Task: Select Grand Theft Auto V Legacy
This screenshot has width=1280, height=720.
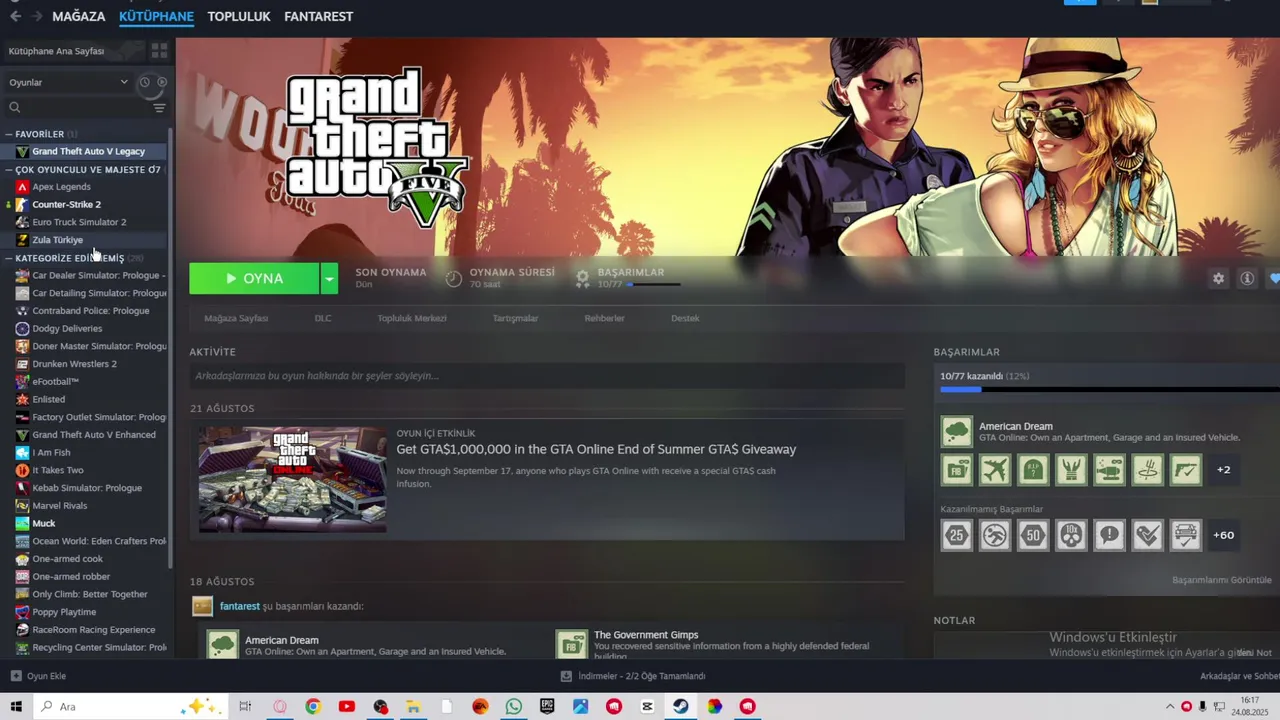Action: coord(88,151)
